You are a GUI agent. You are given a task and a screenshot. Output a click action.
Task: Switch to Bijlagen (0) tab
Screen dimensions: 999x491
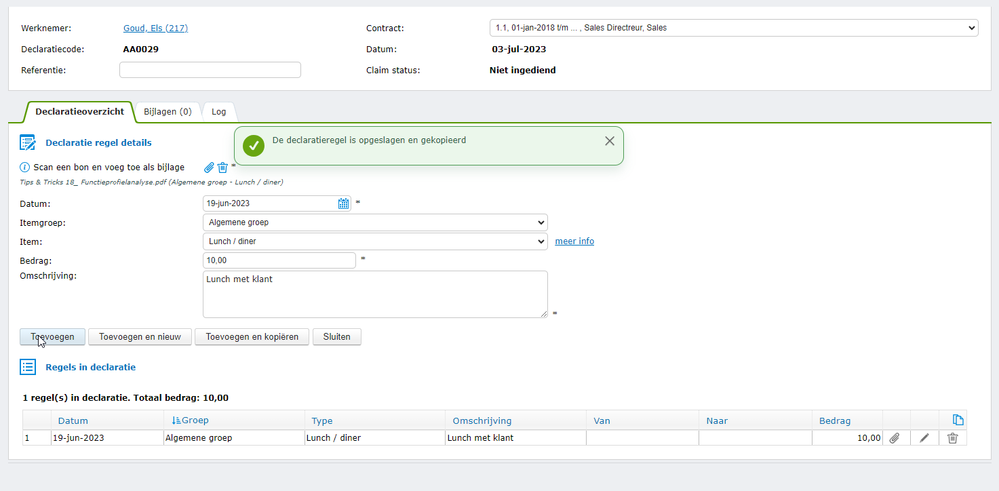[168, 111]
